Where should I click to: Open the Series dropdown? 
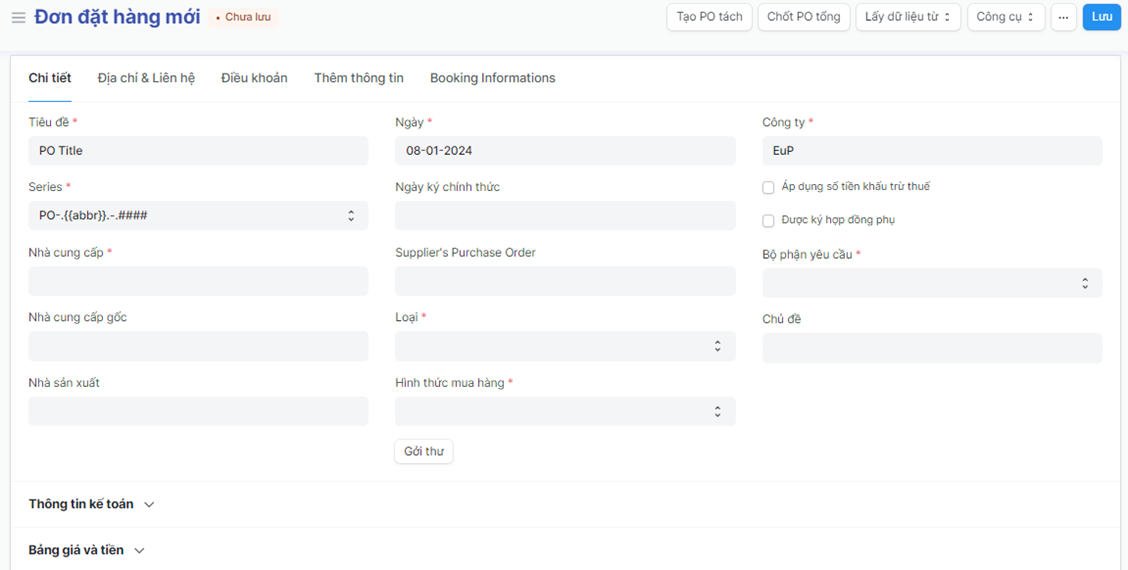[x=198, y=216]
